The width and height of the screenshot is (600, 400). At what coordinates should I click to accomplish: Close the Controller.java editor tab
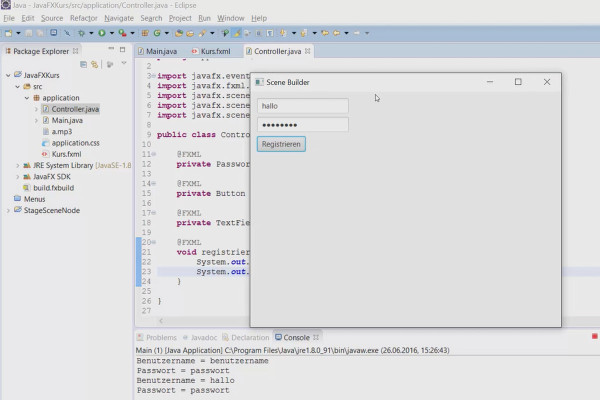[x=308, y=51]
